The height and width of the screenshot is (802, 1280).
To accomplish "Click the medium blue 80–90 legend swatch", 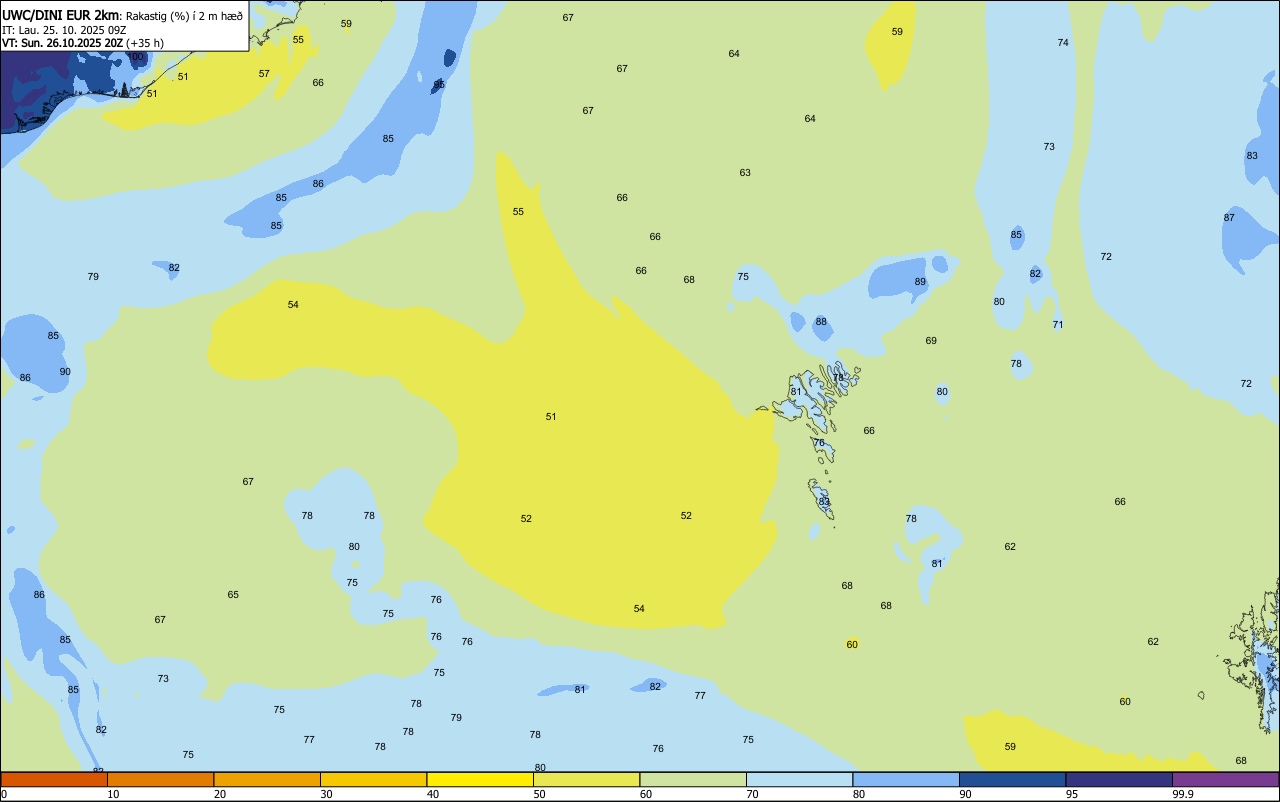I will 906,779.
